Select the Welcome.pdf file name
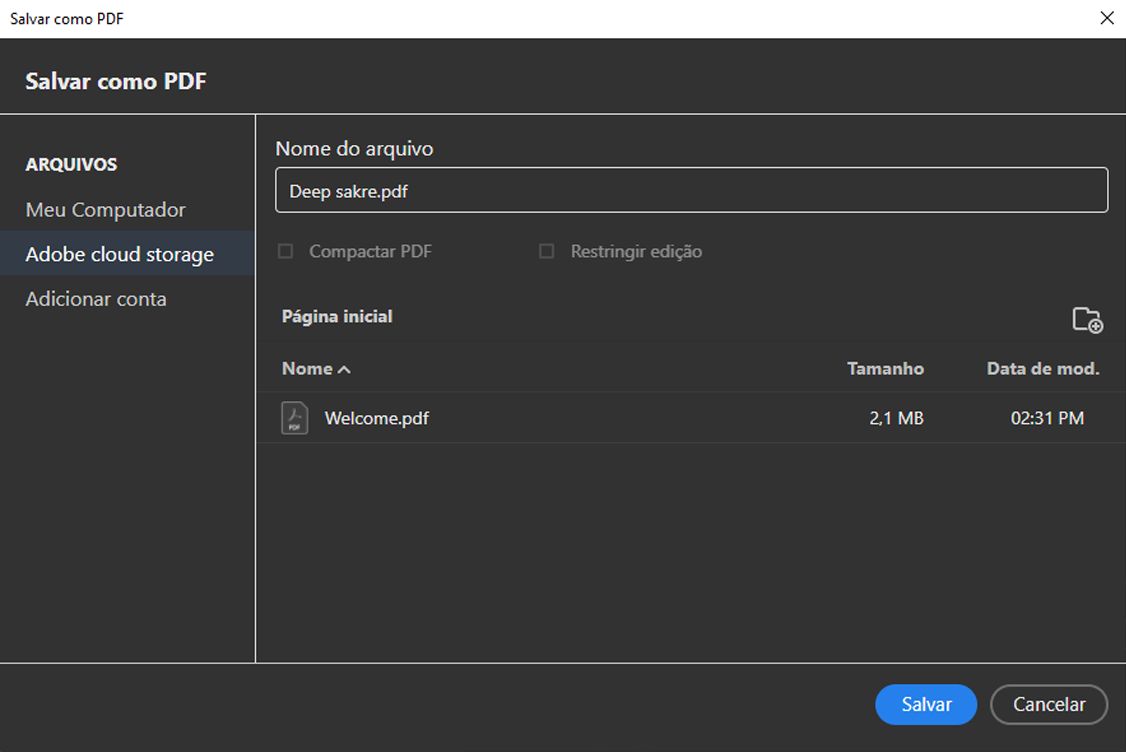This screenshot has width=1126, height=752. pyautogui.click(x=376, y=418)
